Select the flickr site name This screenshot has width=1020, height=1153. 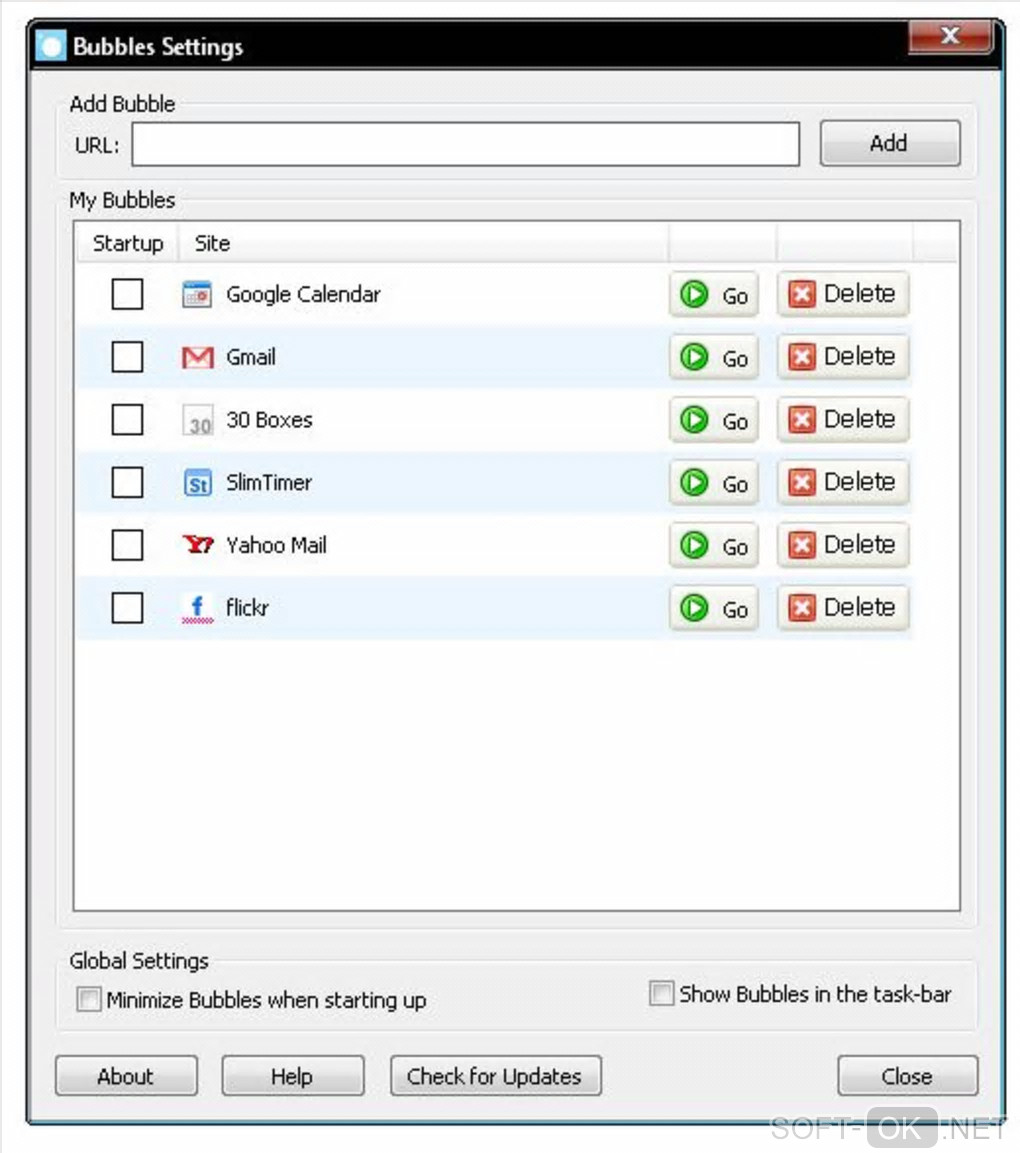[x=247, y=608]
